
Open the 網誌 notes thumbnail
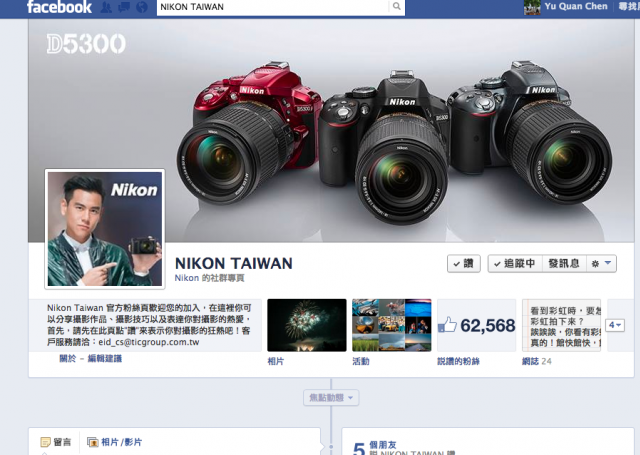(561, 325)
